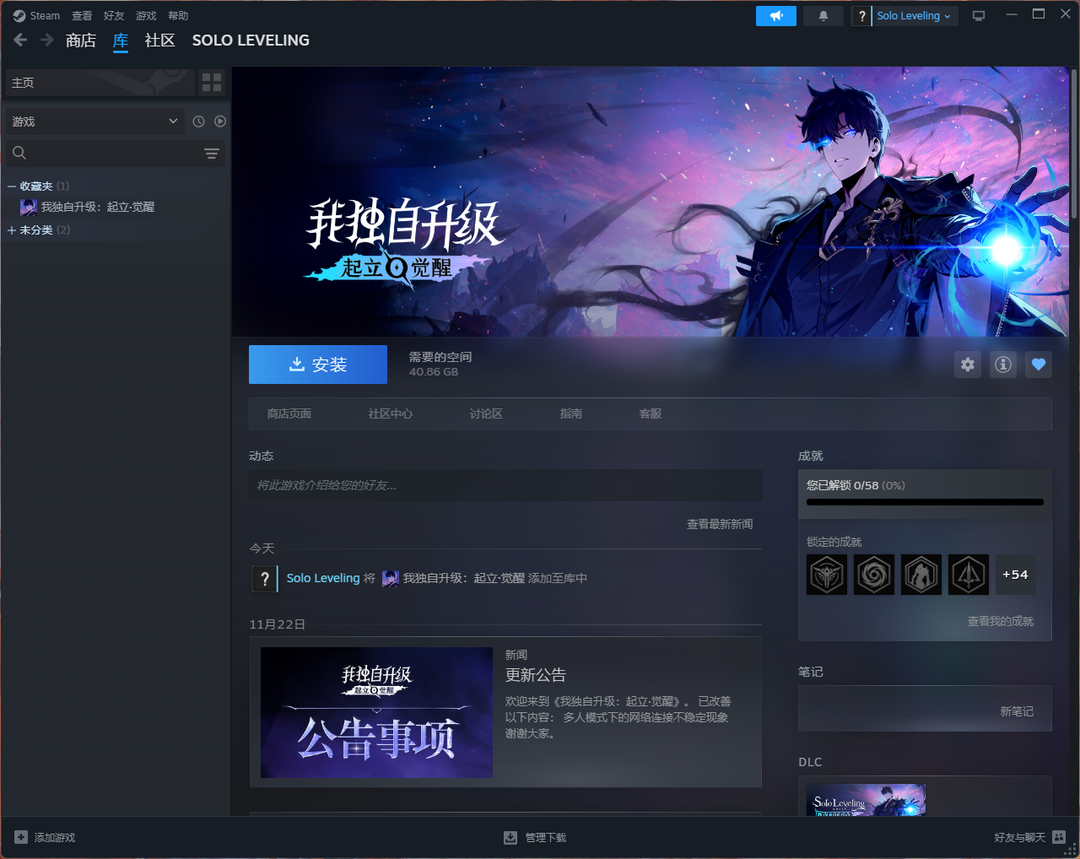Open the 好友 menu
The image size is (1080, 859).
coord(113,16)
